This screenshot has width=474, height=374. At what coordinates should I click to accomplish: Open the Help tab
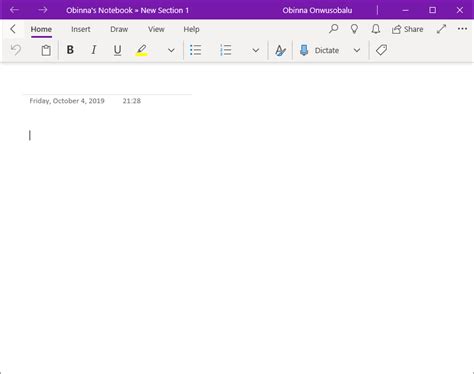[x=191, y=29]
